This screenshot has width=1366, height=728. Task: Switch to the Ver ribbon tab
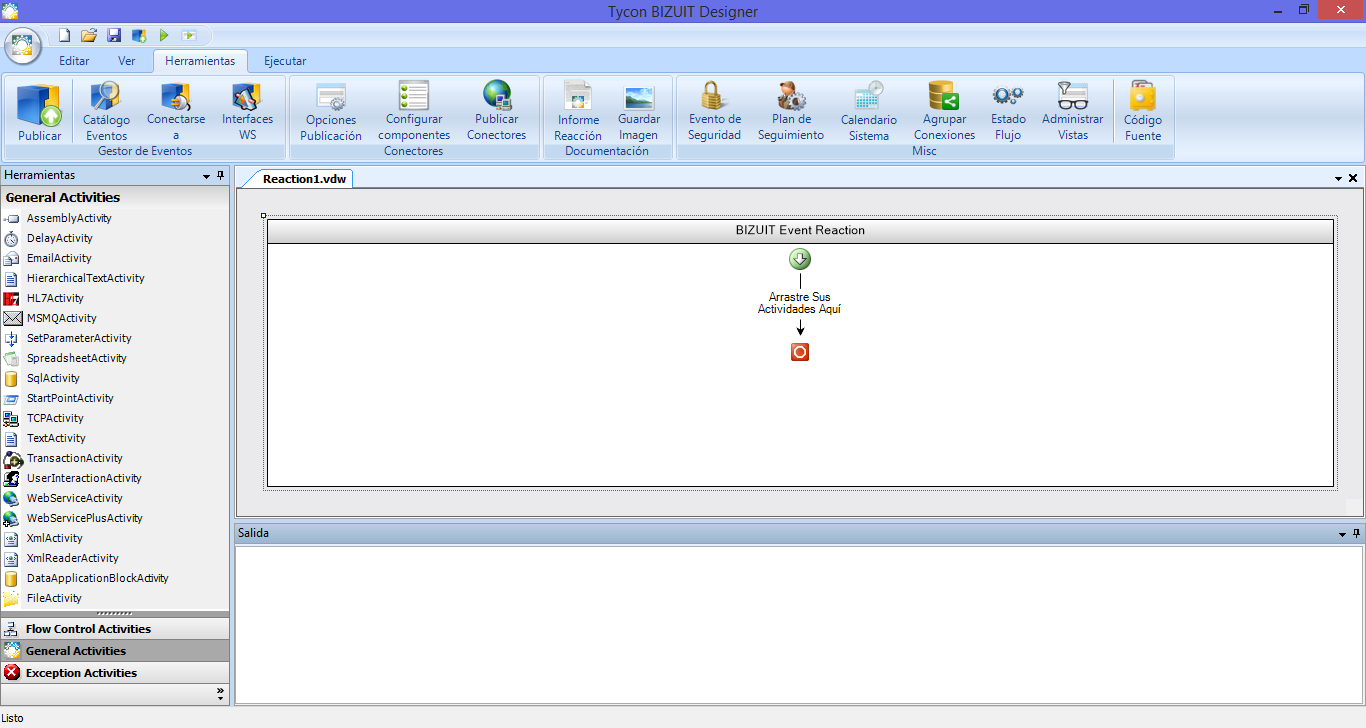point(127,61)
